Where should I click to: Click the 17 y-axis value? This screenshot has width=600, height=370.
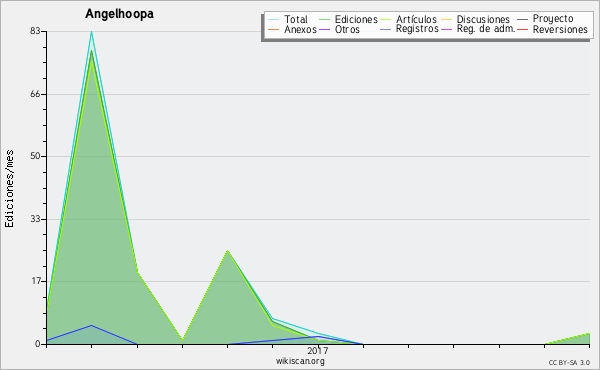pyautogui.click(x=35, y=281)
